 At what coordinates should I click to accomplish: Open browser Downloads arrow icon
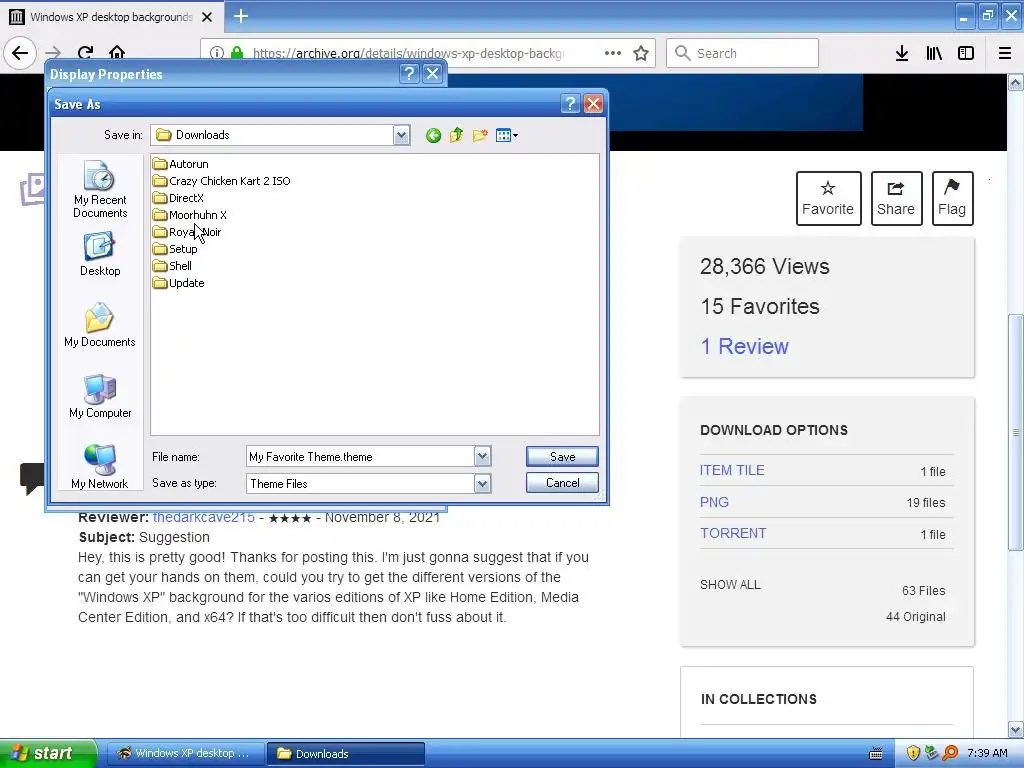coord(902,53)
